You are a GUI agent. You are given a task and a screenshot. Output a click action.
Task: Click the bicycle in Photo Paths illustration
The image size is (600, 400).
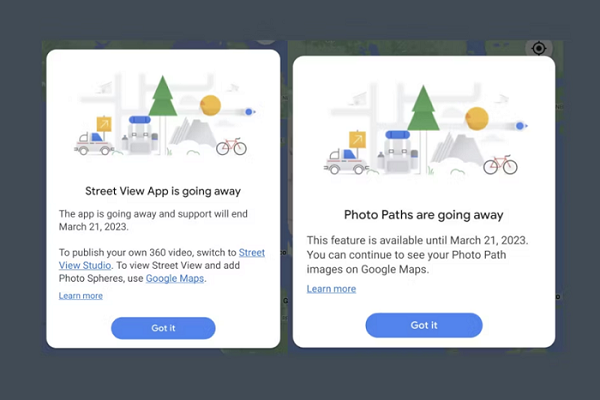(x=500, y=165)
